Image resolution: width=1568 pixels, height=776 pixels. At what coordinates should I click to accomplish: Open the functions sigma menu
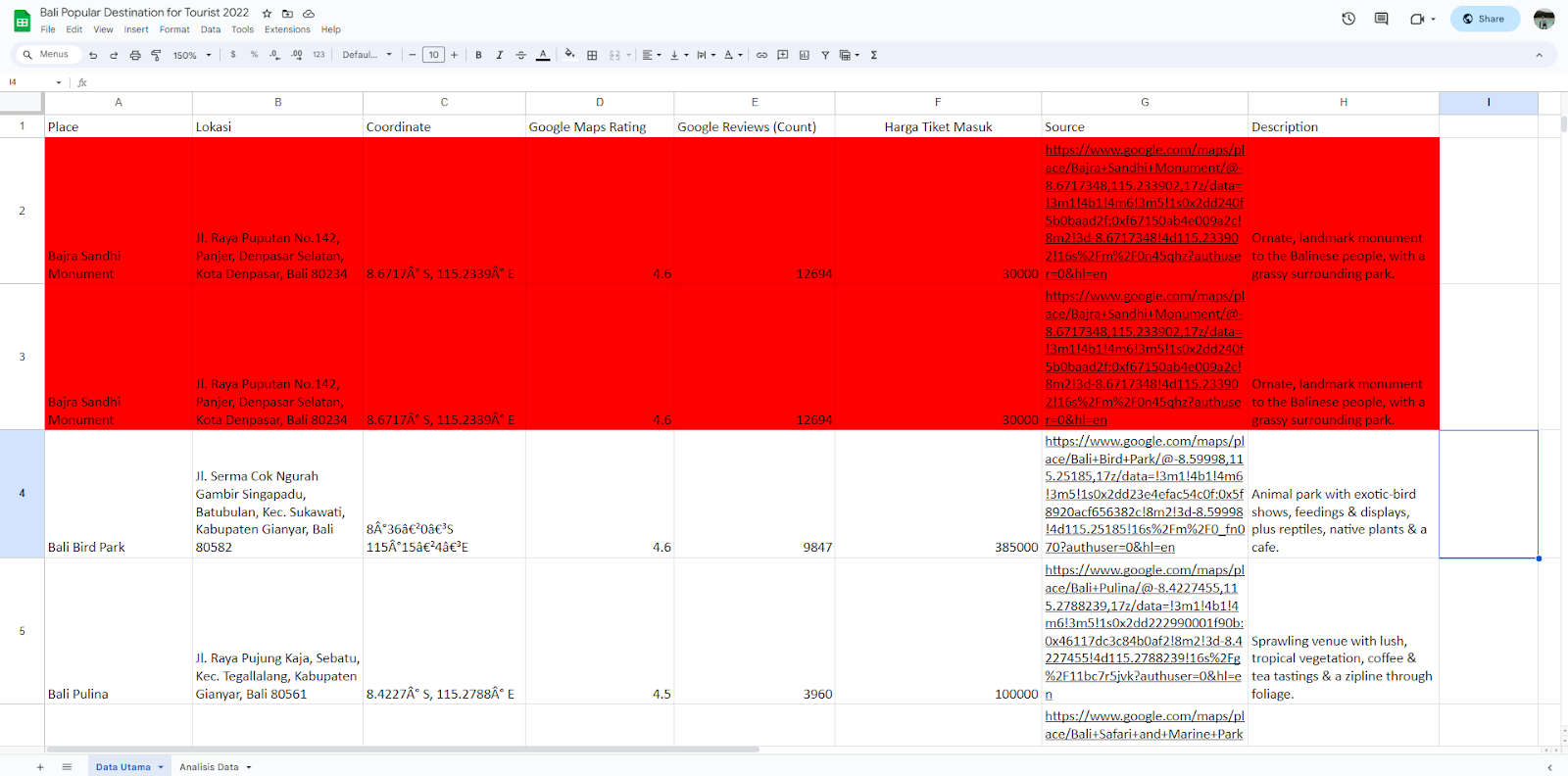873,55
